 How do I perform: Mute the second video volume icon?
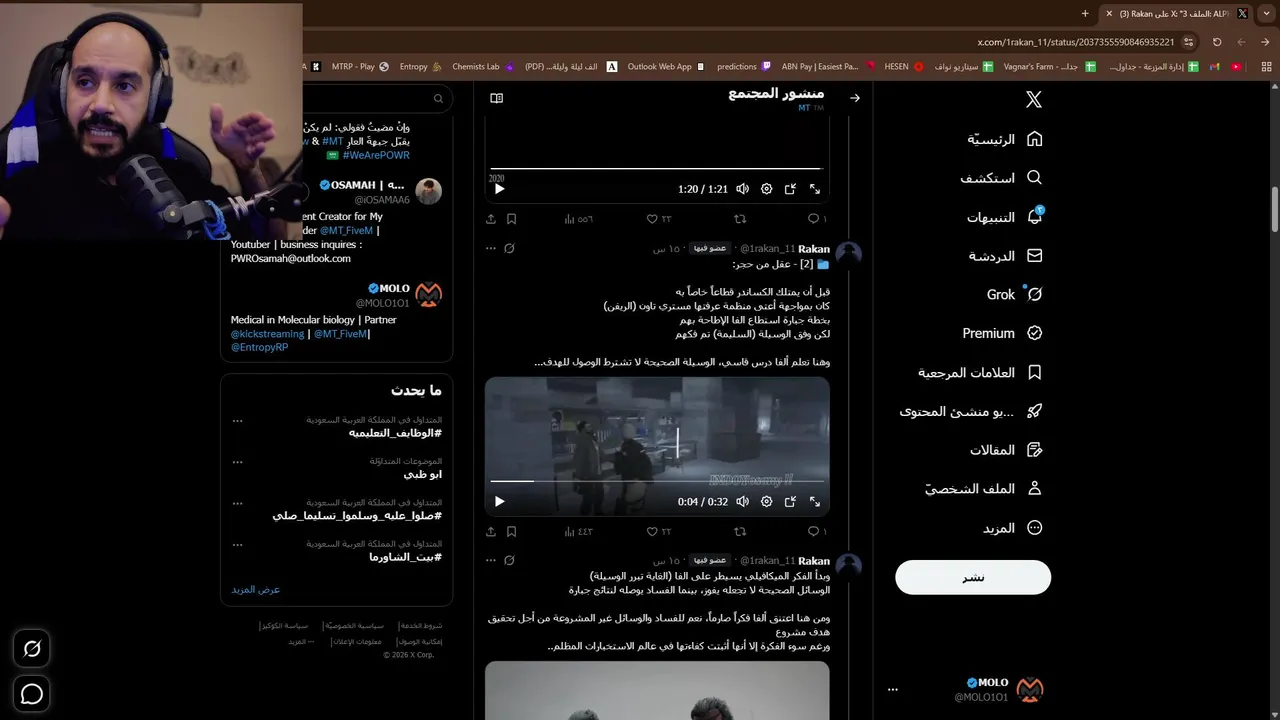pyautogui.click(x=742, y=501)
